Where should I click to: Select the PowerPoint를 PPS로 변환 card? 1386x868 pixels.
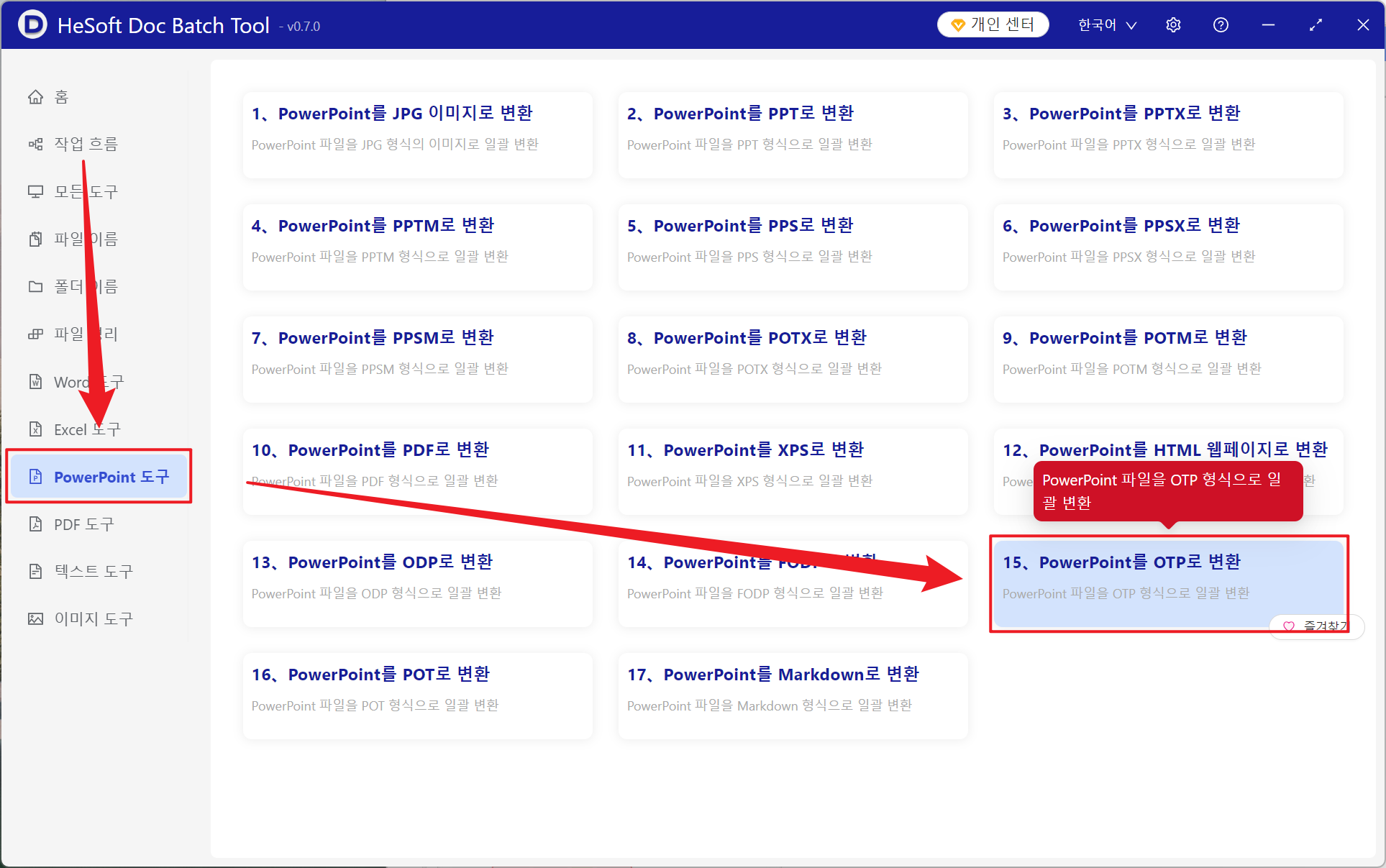click(793, 247)
